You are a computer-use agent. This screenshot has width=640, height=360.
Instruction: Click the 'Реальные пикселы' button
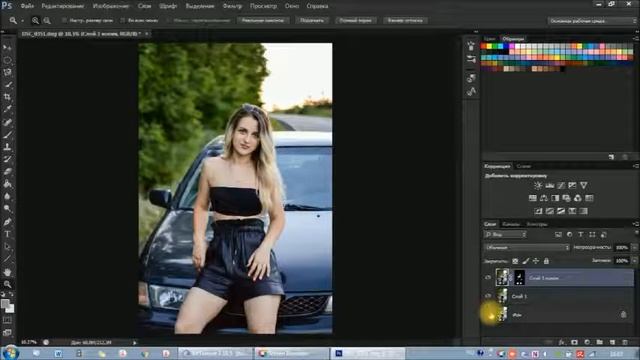tap(263, 20)
